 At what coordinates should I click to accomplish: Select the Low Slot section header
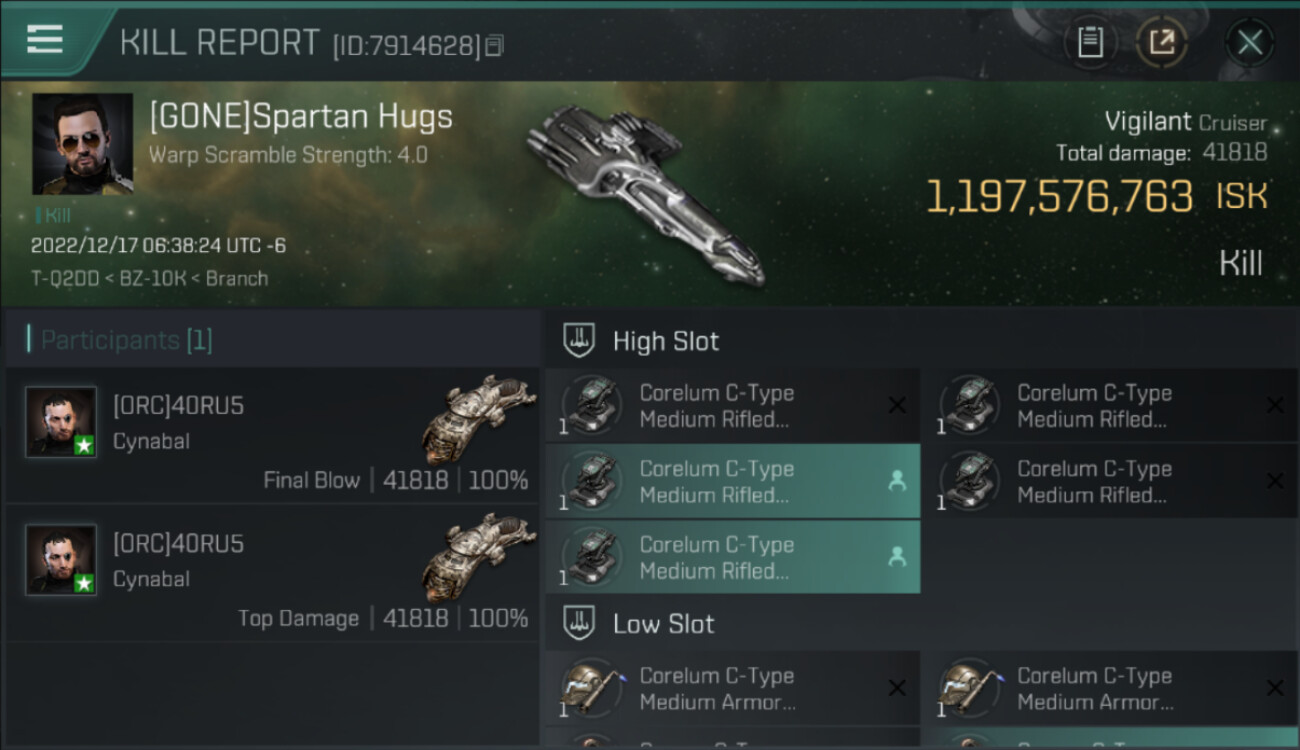click(x=663, y=624)
